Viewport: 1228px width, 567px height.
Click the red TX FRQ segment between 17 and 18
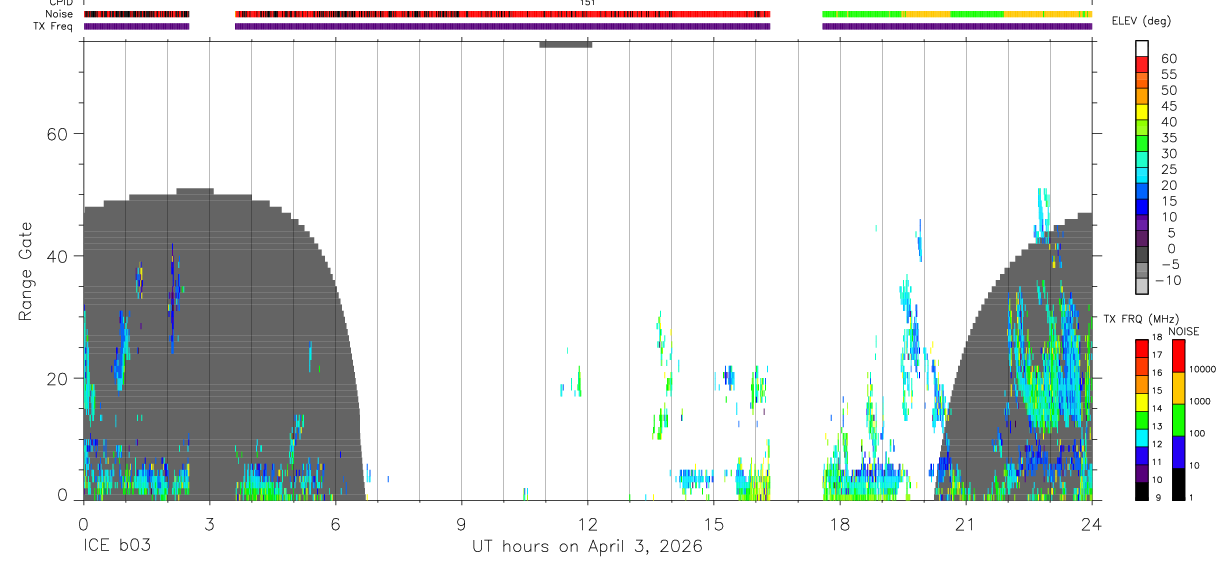1141,347
